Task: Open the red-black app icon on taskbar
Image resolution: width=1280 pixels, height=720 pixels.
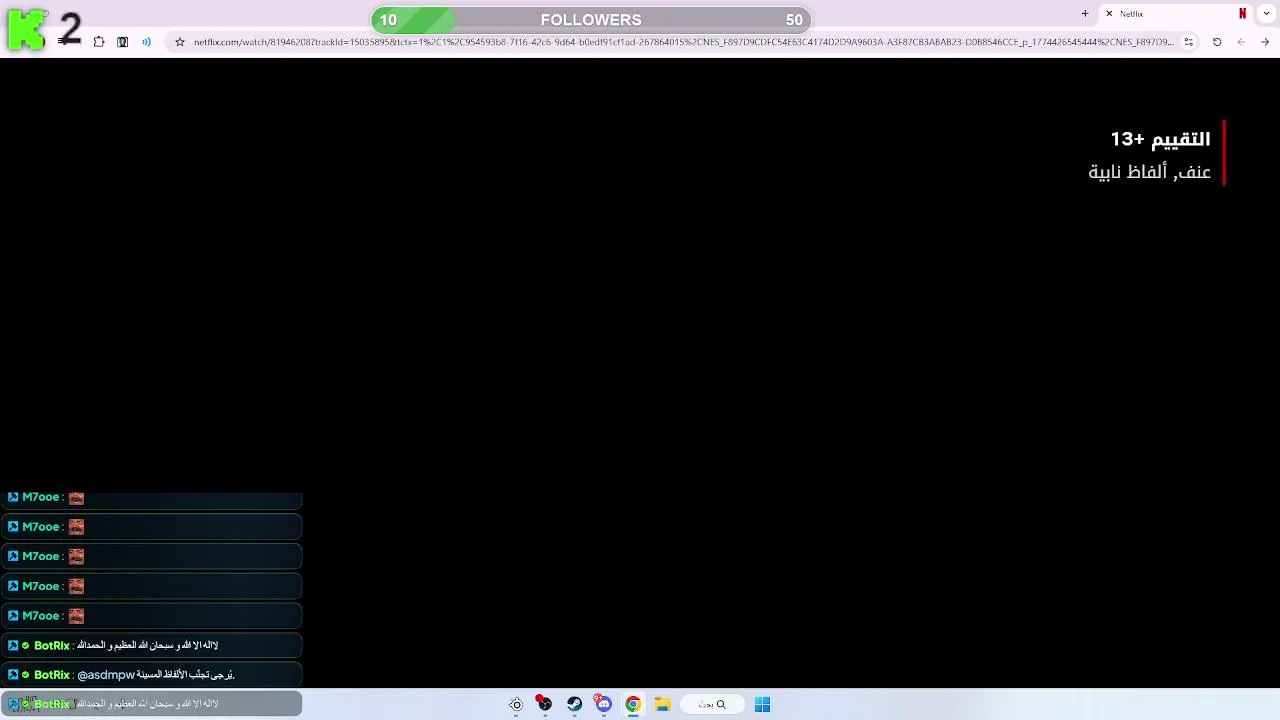Action: pos(544,704)
